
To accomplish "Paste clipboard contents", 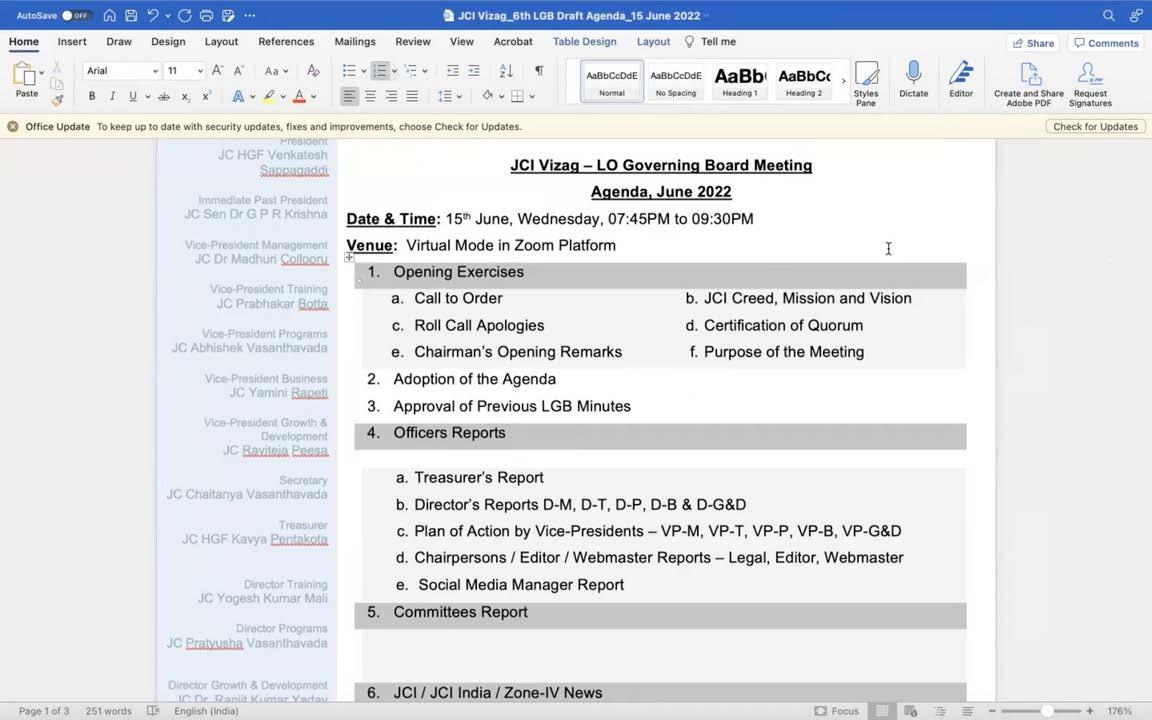I will click(26, 79).
